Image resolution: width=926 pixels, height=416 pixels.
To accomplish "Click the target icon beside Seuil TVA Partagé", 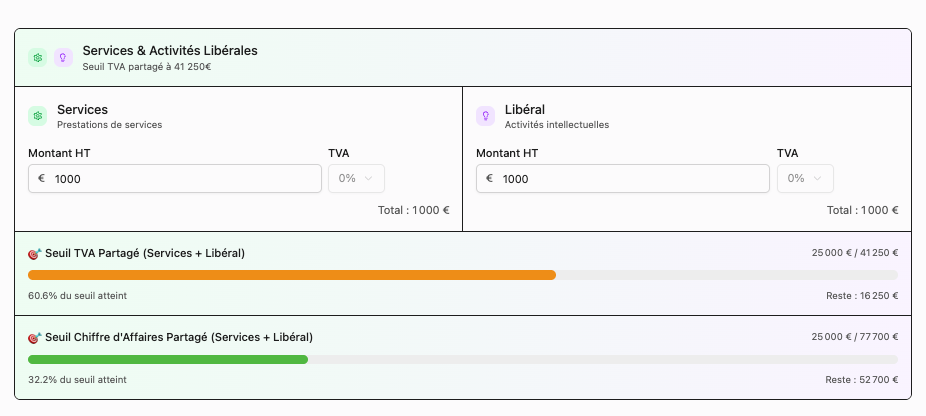I will click(x=35, y=254).
